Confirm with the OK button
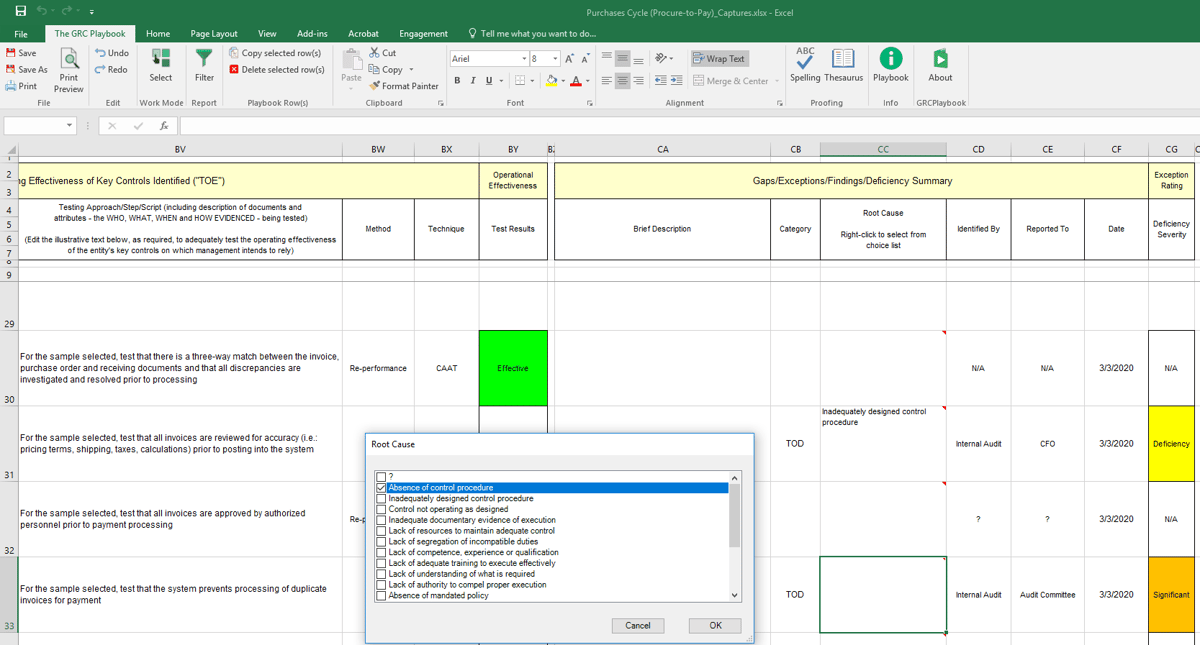1200x645 pixels. [715, 625]
